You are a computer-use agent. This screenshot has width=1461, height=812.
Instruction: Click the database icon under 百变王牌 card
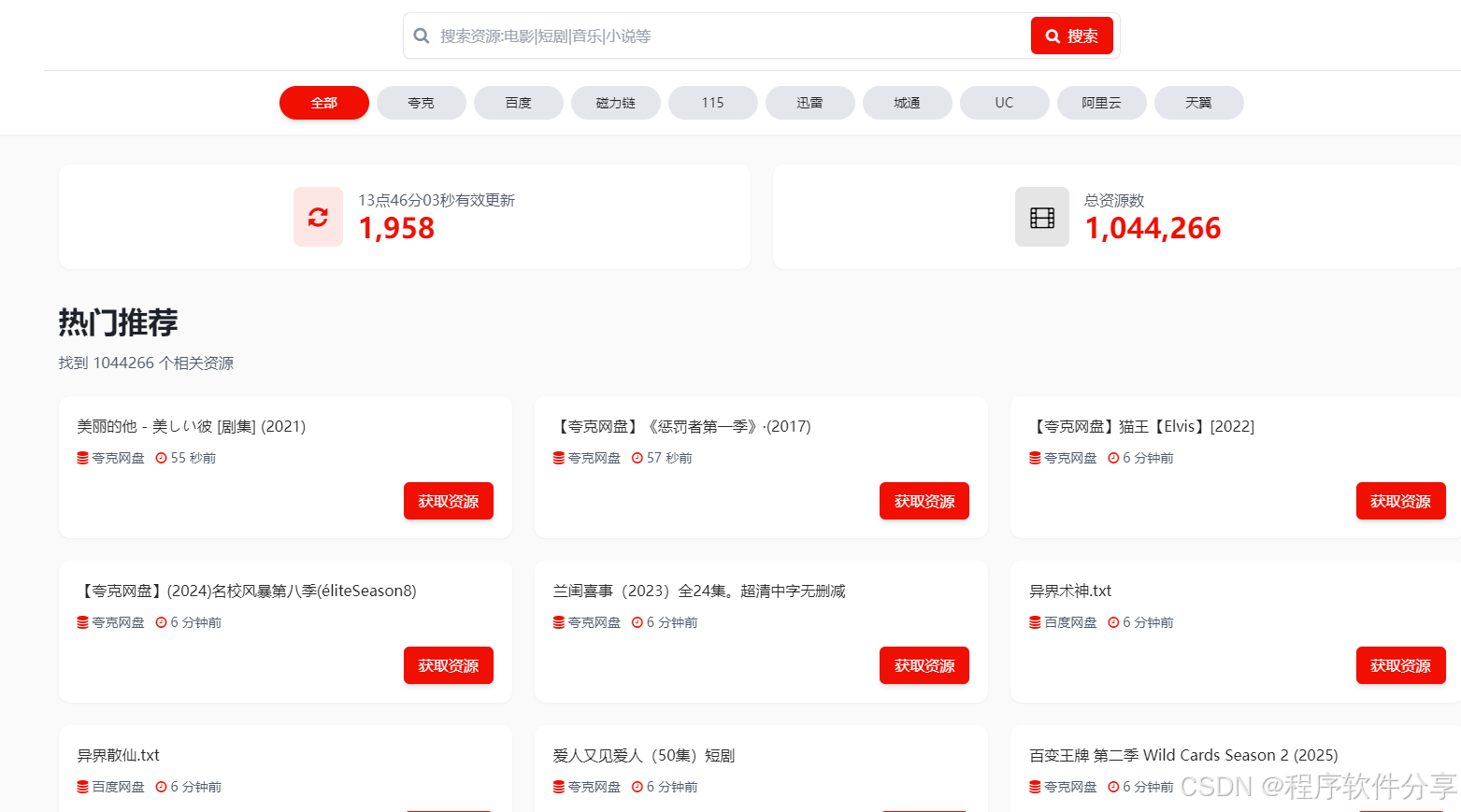(1035, 787)
